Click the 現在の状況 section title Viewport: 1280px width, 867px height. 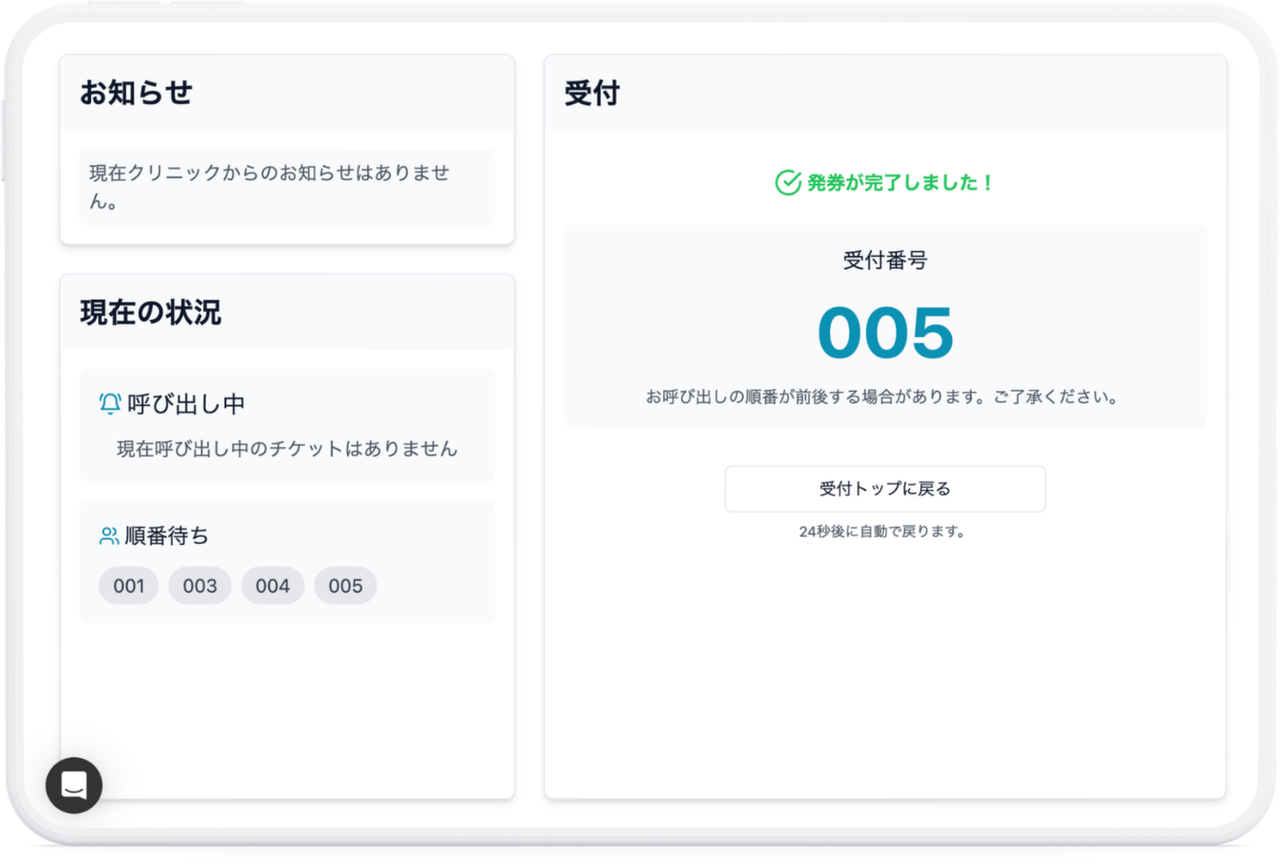pyautogui.click(x=150, y=313)
